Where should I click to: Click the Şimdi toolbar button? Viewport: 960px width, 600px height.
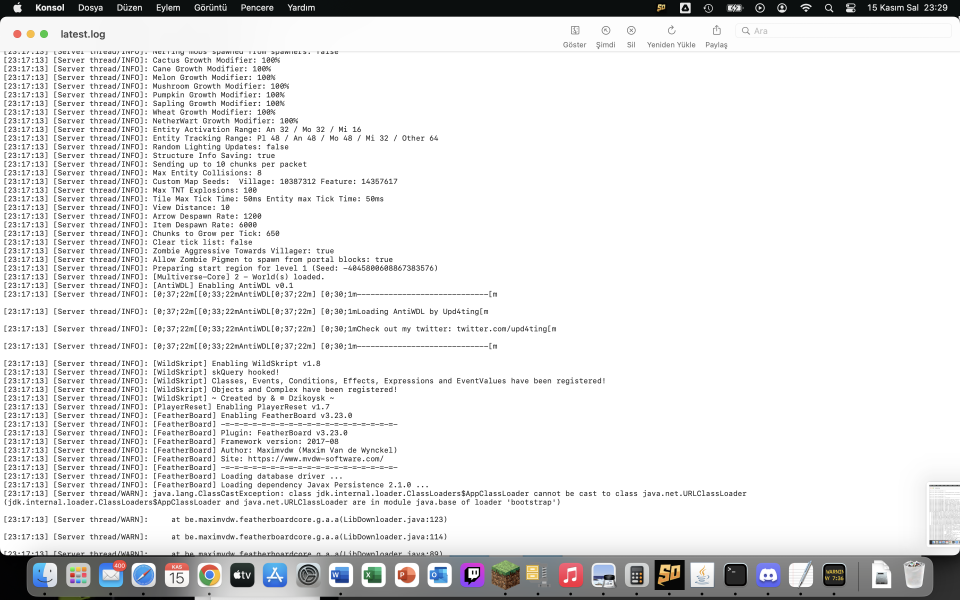pos(606,37)
